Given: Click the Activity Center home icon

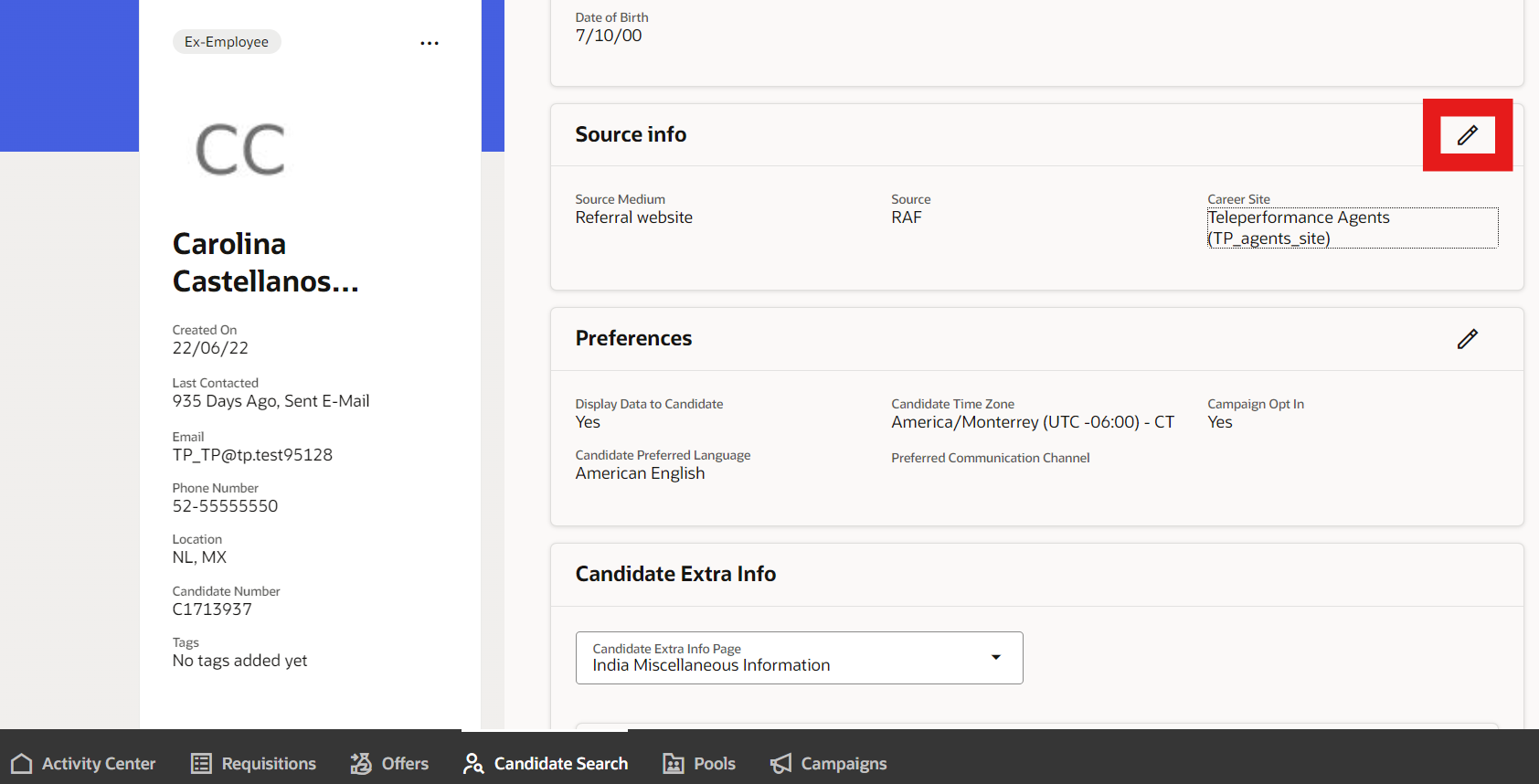Looking at the screenshot, I should tap(22, 763).
